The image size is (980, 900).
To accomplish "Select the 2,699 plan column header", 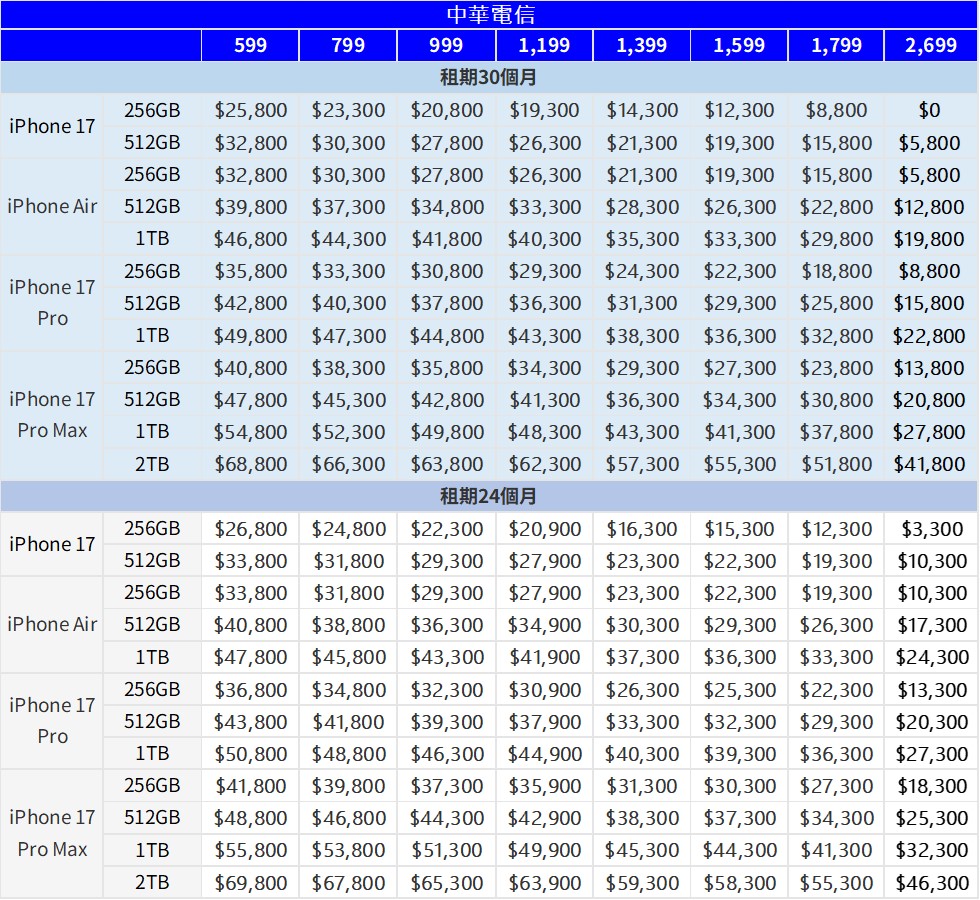I will tap(931, 45).
